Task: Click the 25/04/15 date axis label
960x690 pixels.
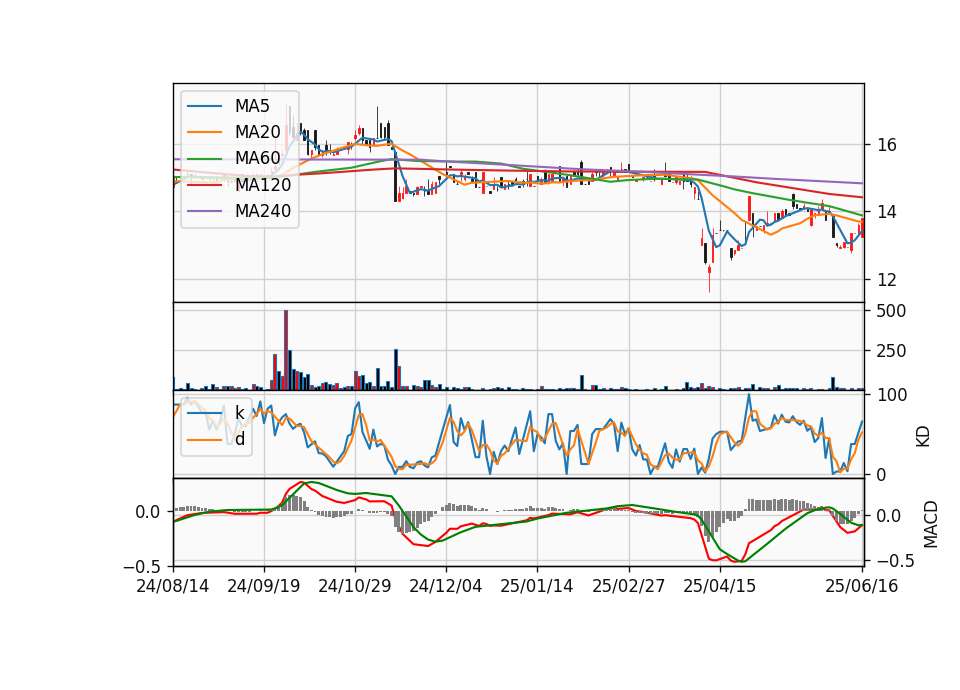Action: coord(719,586)
